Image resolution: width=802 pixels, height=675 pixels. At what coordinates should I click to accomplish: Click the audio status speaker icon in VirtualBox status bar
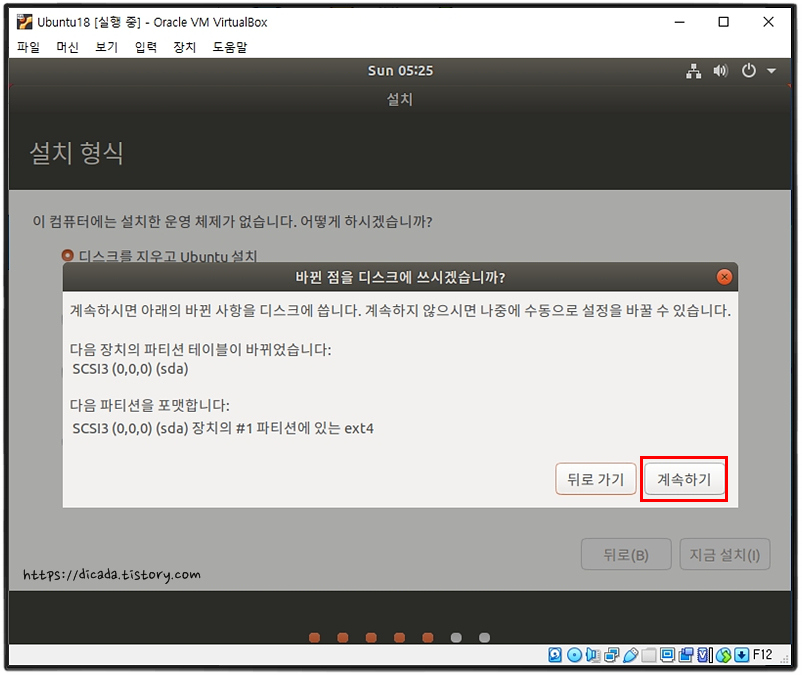[x=593, y=655]
